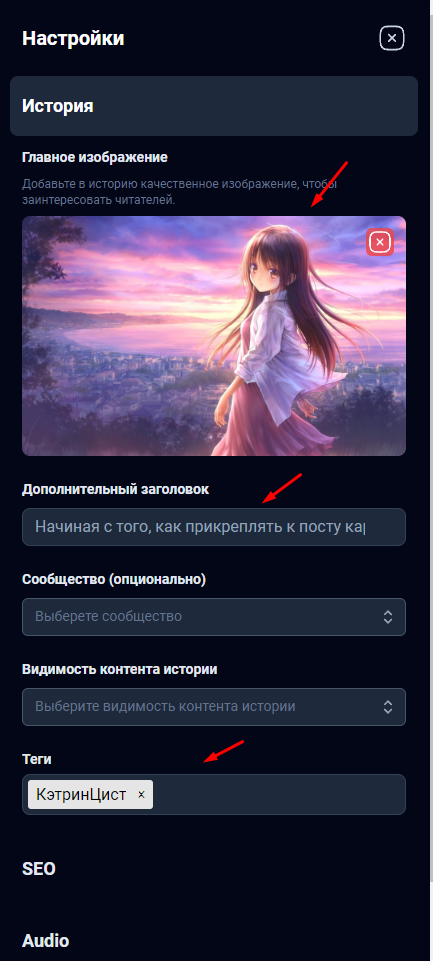Click the up-down arrows in visibility selector
433x961 pixels.
[x=388, y=707]
